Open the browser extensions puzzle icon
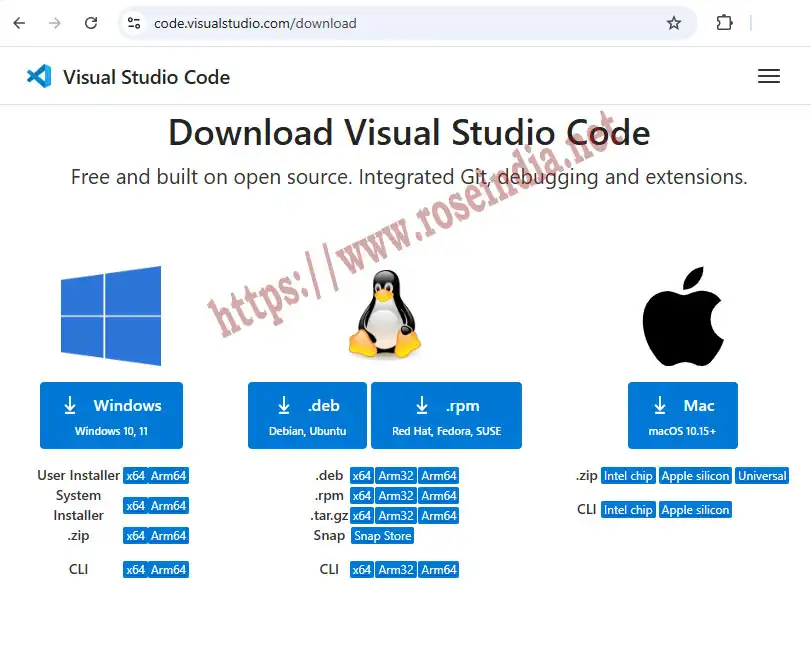Image resolution: width=811 pixels, height=650 pixels. (724, 23)
